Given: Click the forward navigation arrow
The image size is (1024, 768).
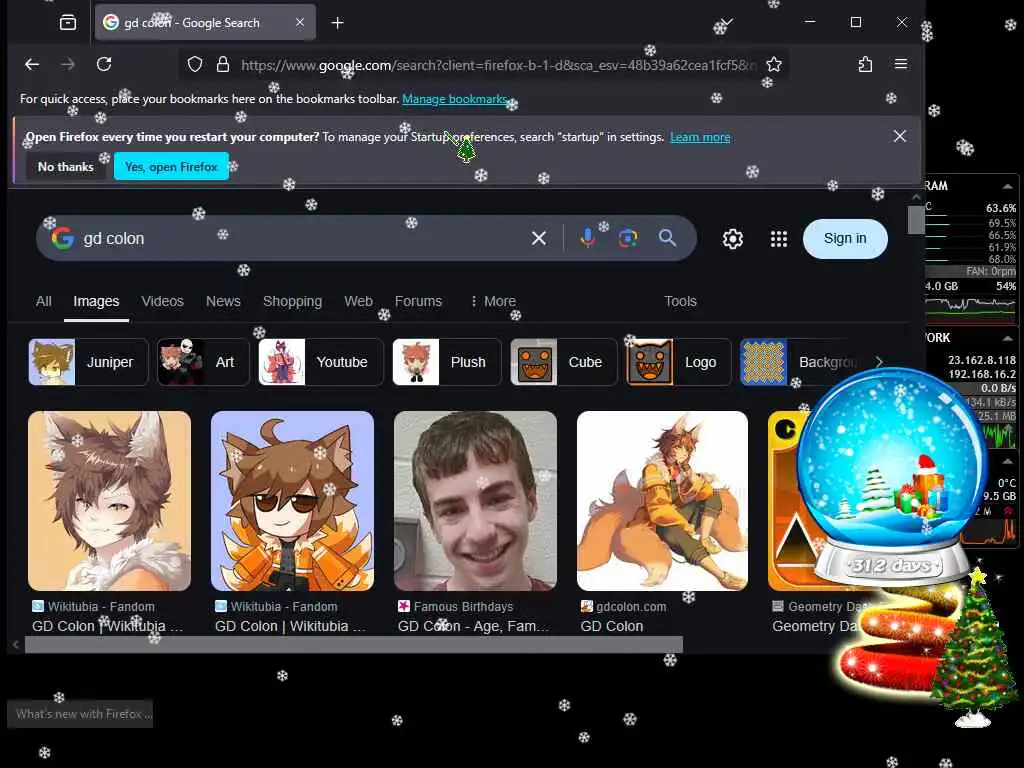Looking at the screenshot, I should 67,64.
